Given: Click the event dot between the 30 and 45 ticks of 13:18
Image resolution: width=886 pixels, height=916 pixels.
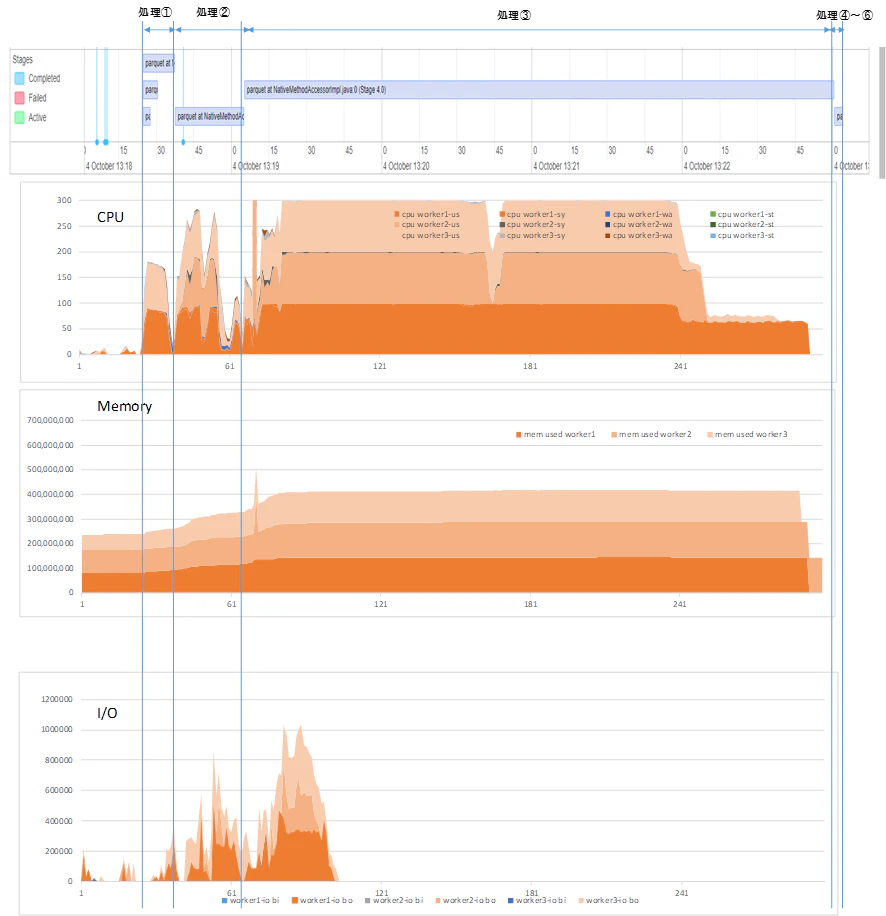Looking at the screenshot, I should pos(183,142).
